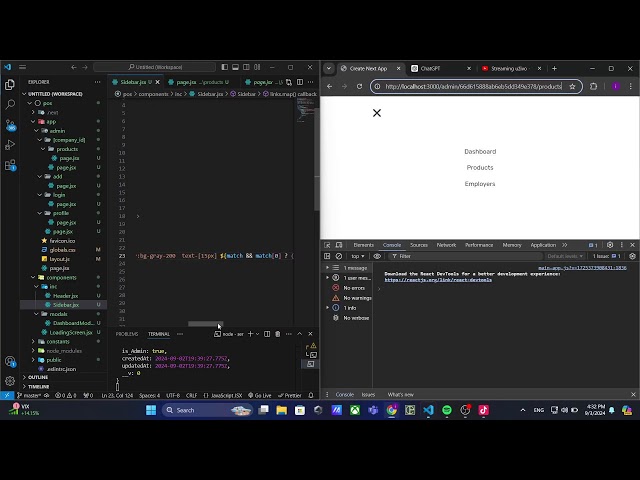Open the DevTools Sources tab

coord(419,245)
